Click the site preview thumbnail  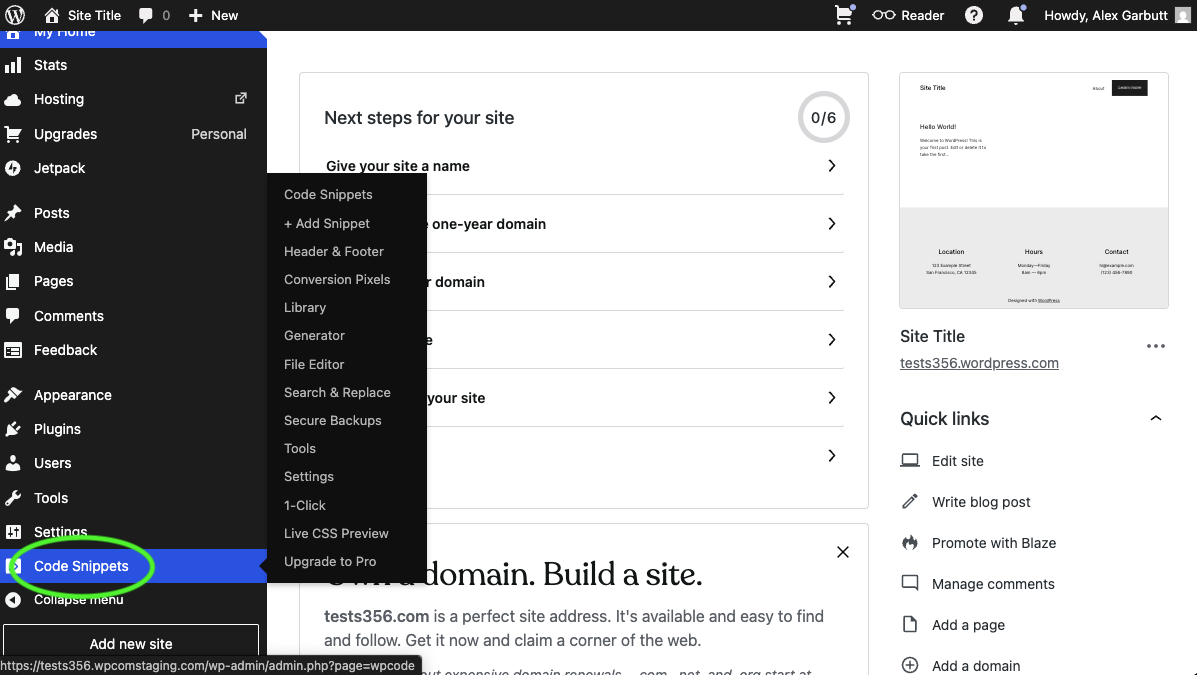pos(1034,191)
